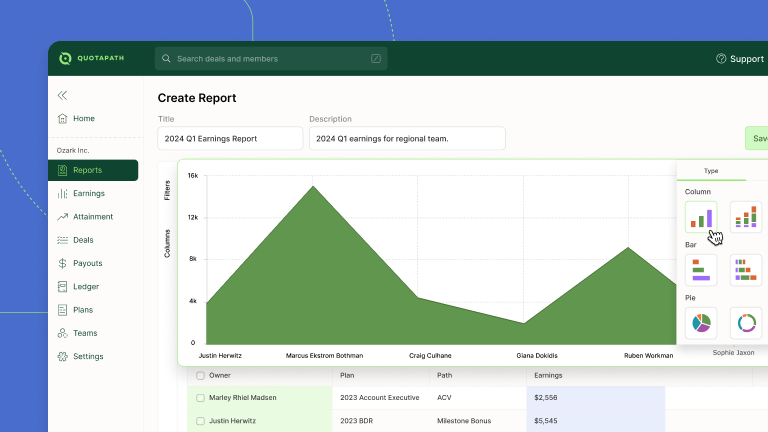Focus the search deals and members field
Viewport: 768px width, 432px height.
[x=271, y=58]
